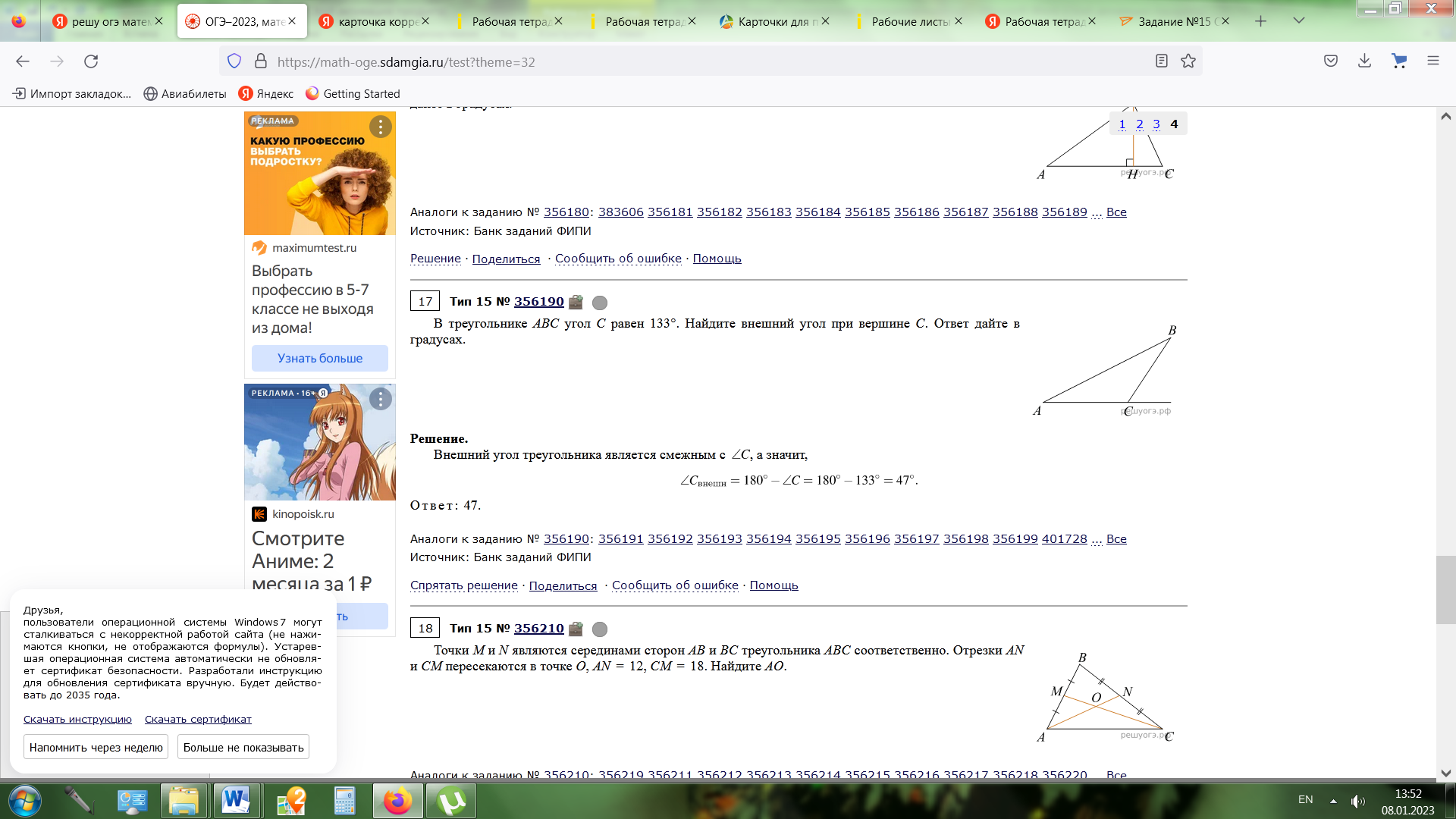
Task: Click the volume speaker tray icon
Action: point(1357,801)
